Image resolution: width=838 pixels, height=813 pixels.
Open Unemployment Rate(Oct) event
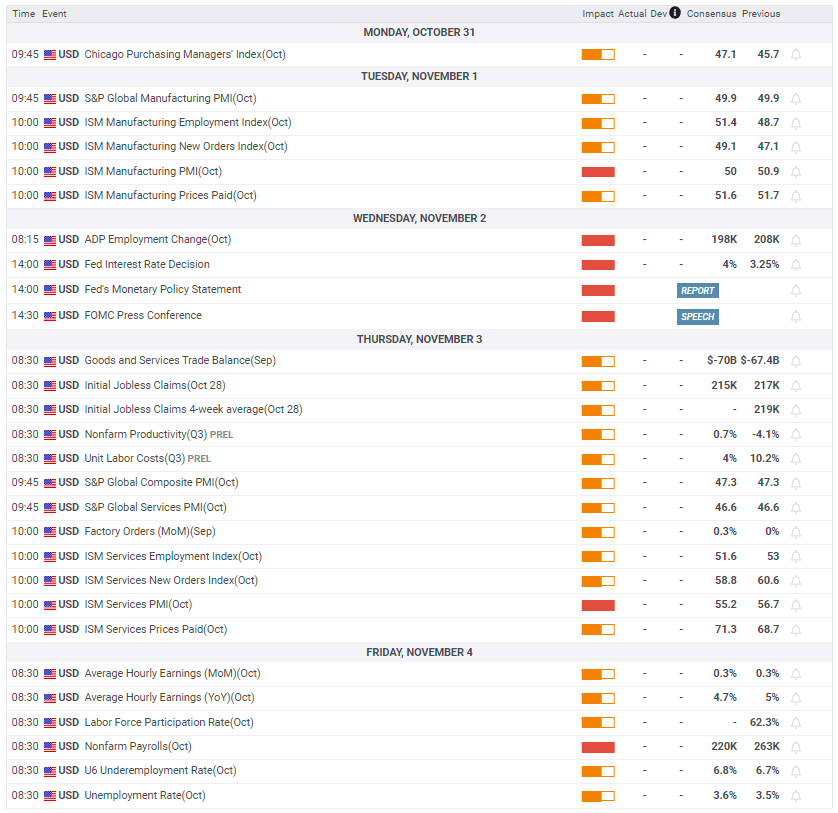point(145,795)
